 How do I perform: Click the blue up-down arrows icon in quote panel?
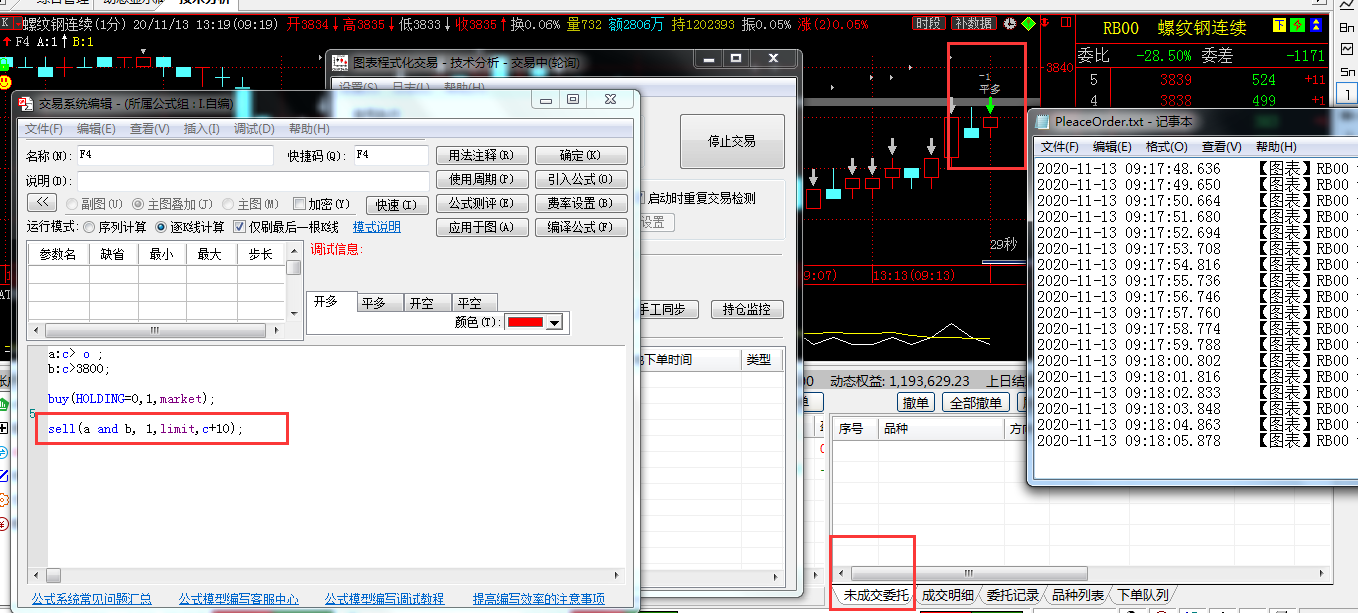tap(1317, 27)
